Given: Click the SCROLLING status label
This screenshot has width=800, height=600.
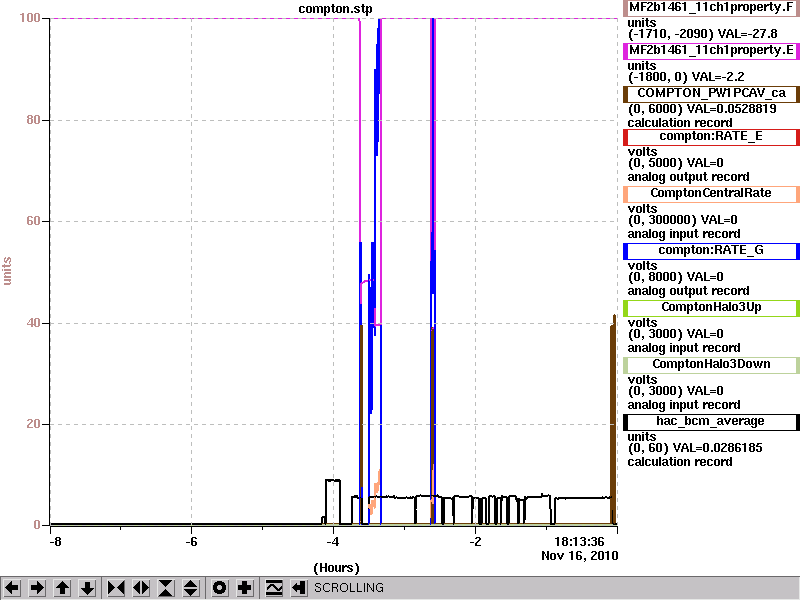Looking at the screenshot, I should click(x=348, y=588).
